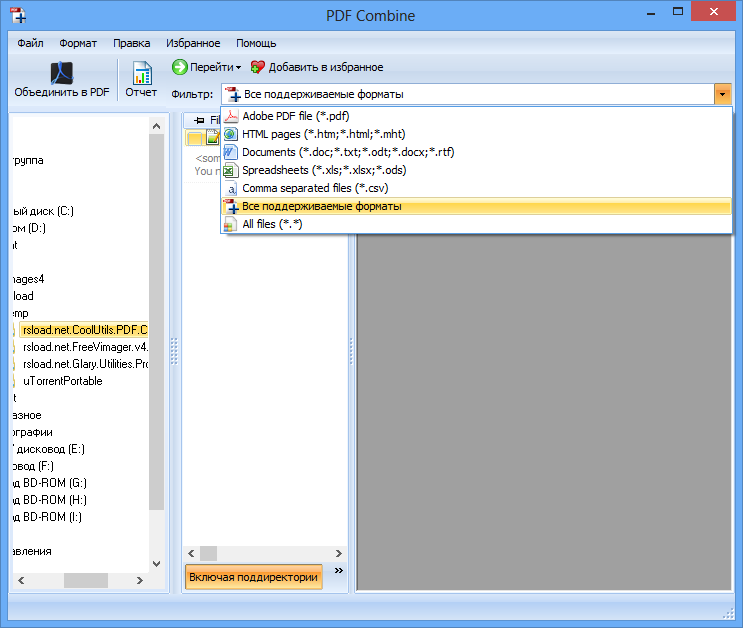Click folder tree vertical scrollbar thumb

pos(156,322)
